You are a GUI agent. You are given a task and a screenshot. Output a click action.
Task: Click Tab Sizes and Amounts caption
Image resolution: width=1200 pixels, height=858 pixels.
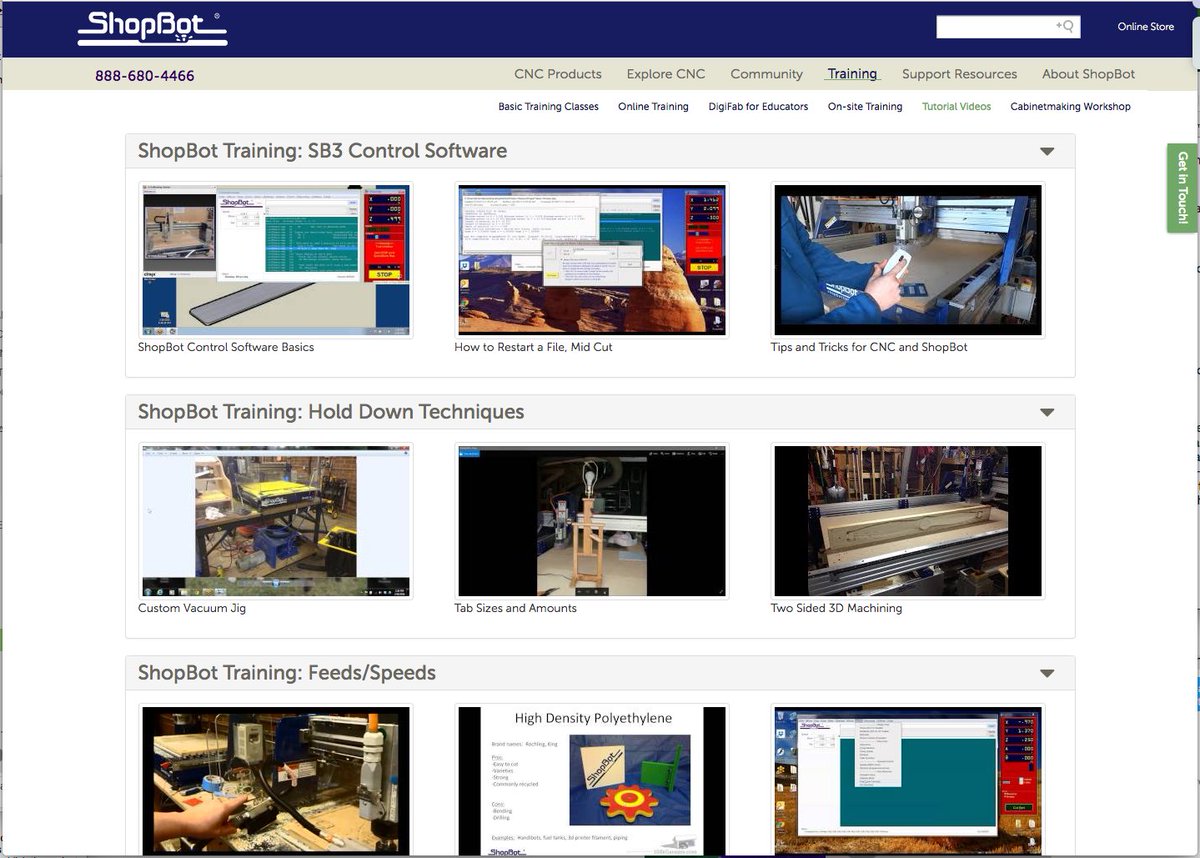[x=515, y=608]
